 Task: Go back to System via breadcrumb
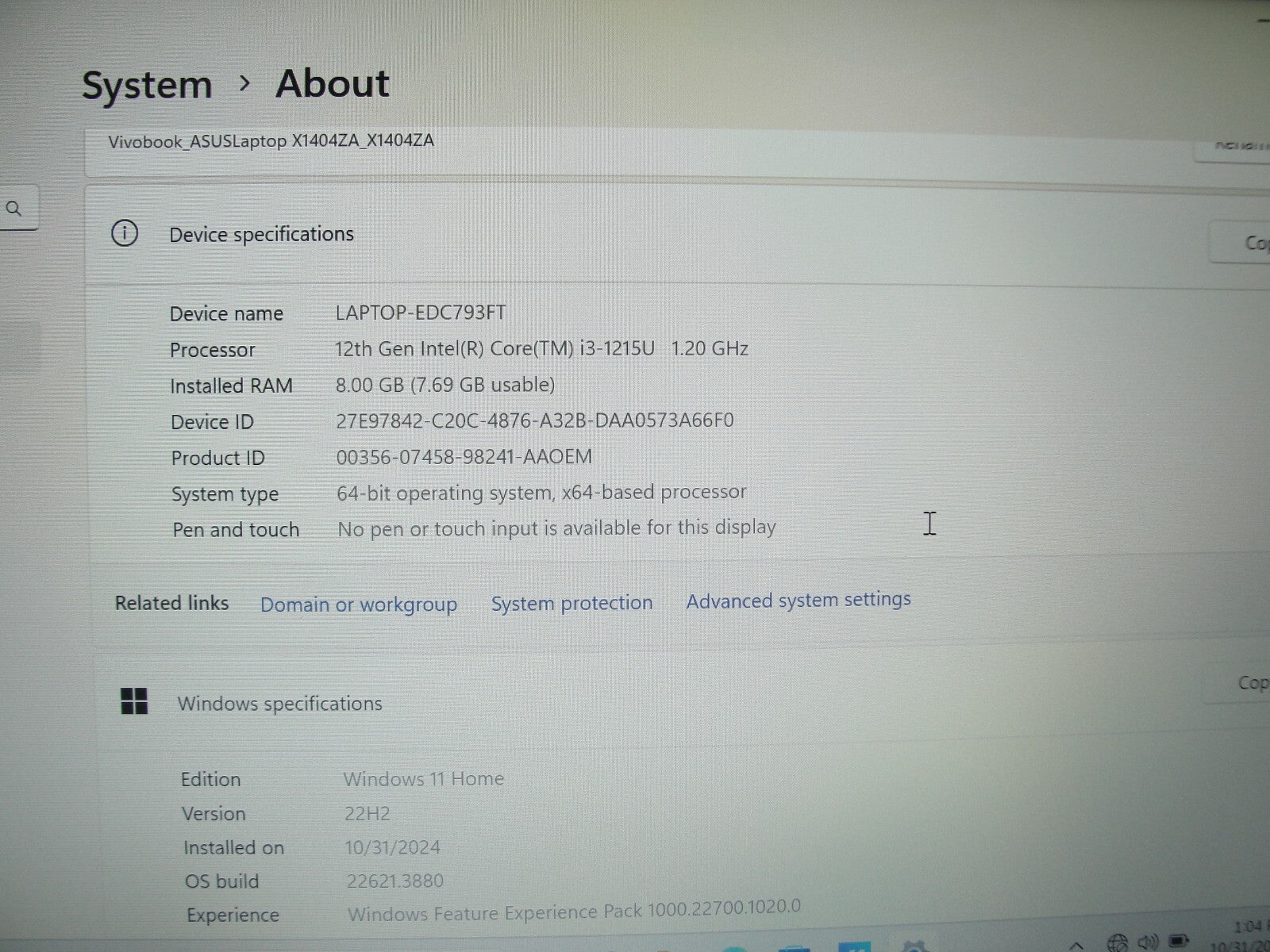(147, 85)
